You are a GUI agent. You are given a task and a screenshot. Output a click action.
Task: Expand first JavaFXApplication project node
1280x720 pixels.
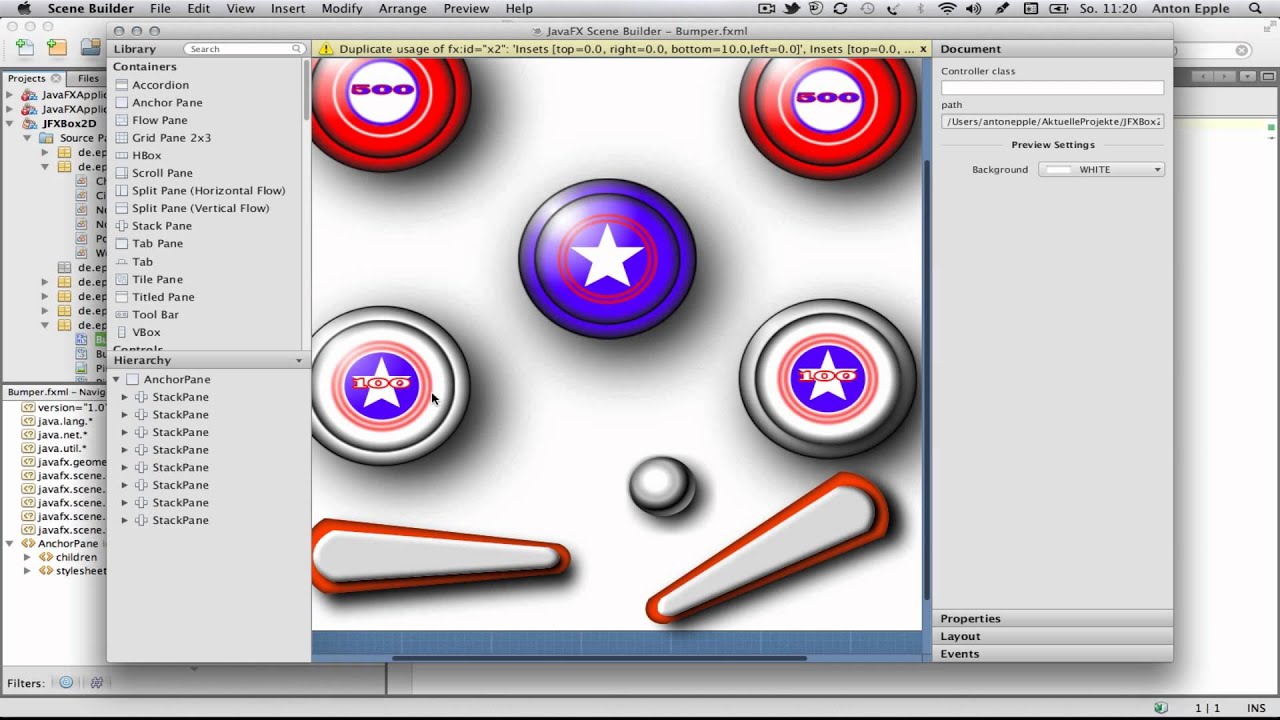(x=10, y=95)
